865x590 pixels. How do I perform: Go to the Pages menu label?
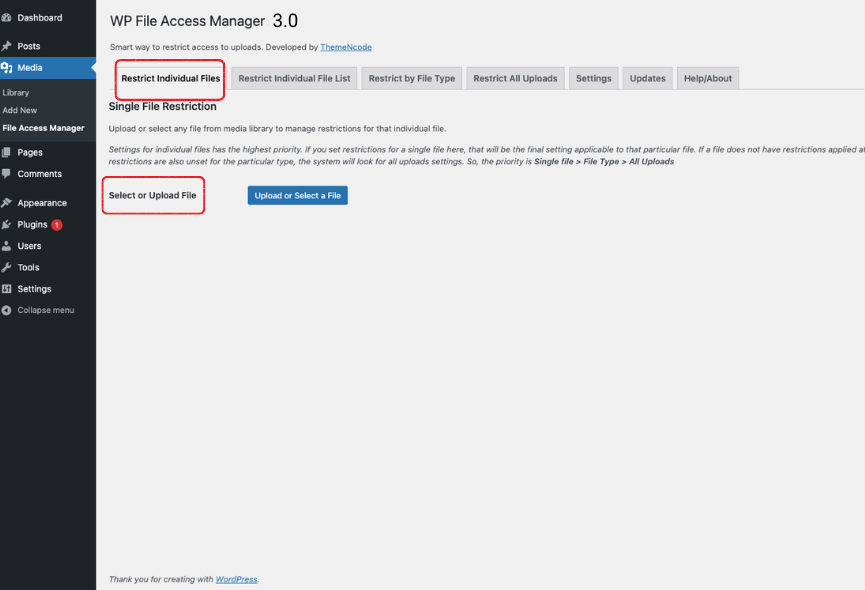(30, 152)
